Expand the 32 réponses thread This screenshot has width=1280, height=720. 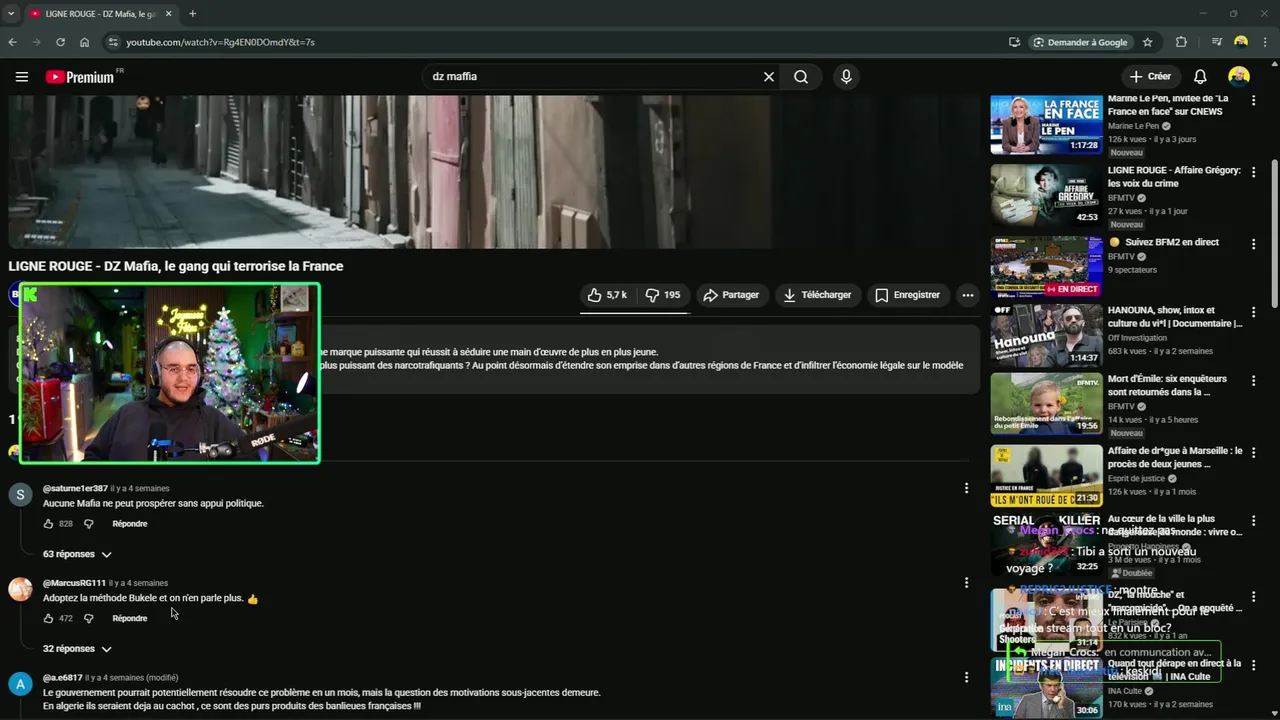click(77, 649)
